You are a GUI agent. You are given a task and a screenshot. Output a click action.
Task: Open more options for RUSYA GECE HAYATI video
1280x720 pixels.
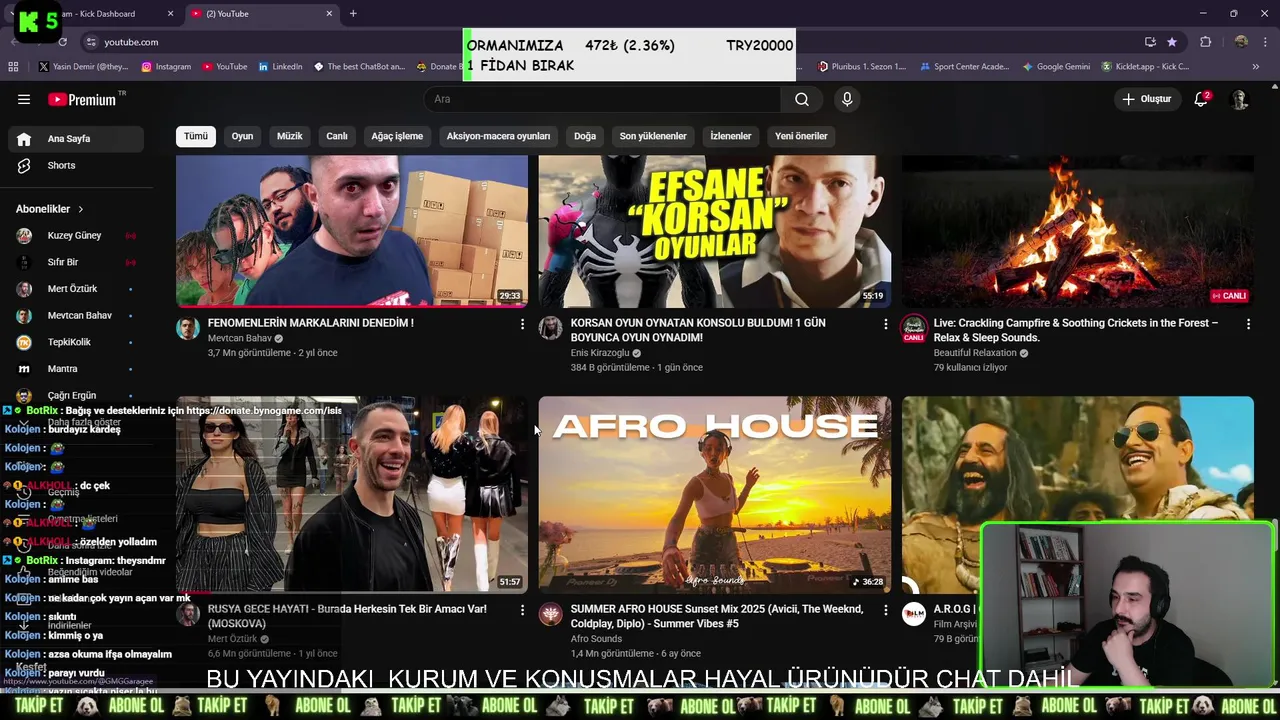pyautogui.click(x=522, y=610)
